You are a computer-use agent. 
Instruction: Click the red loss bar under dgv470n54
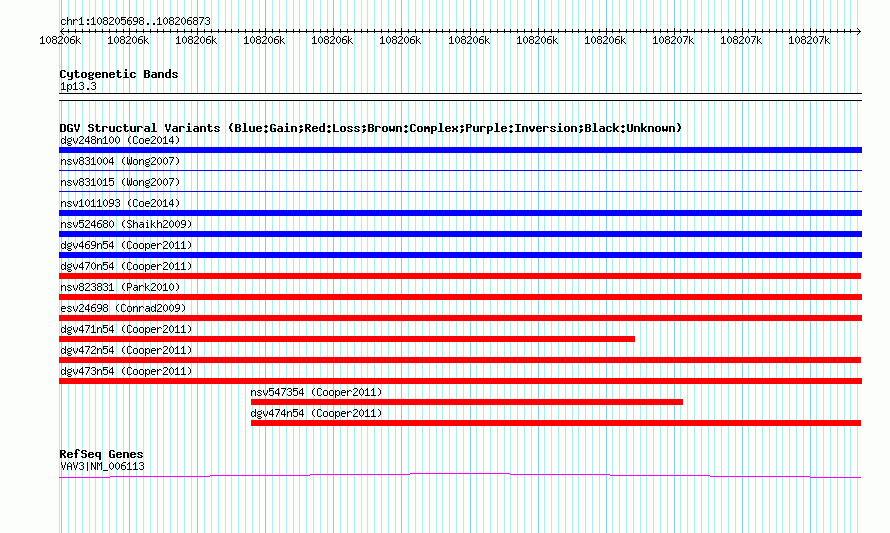(x=460, y=276)
